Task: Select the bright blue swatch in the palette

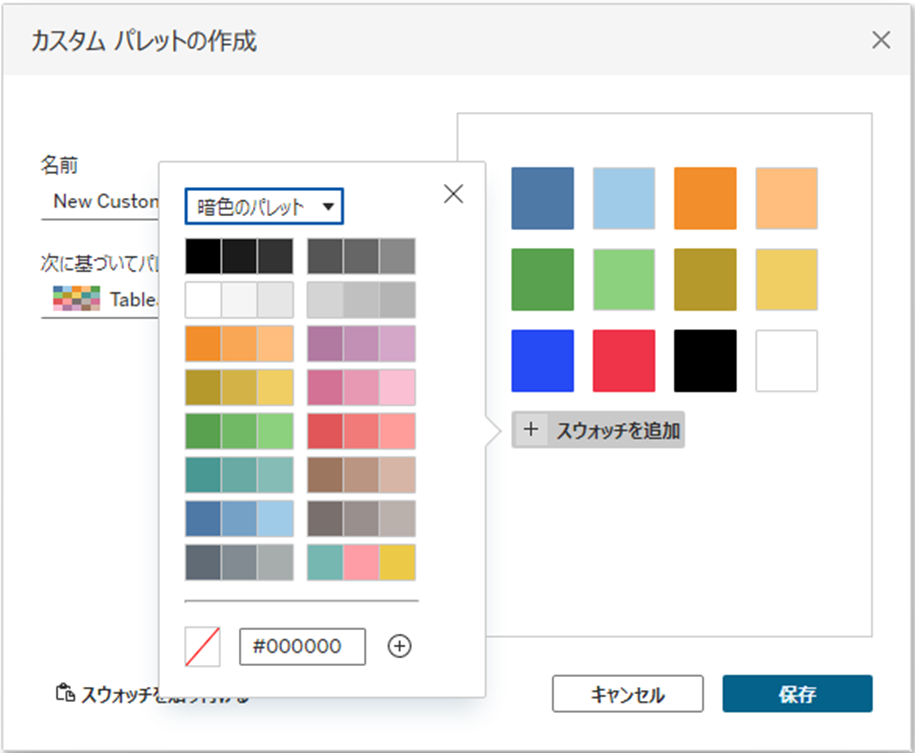Action: (542, 361)
